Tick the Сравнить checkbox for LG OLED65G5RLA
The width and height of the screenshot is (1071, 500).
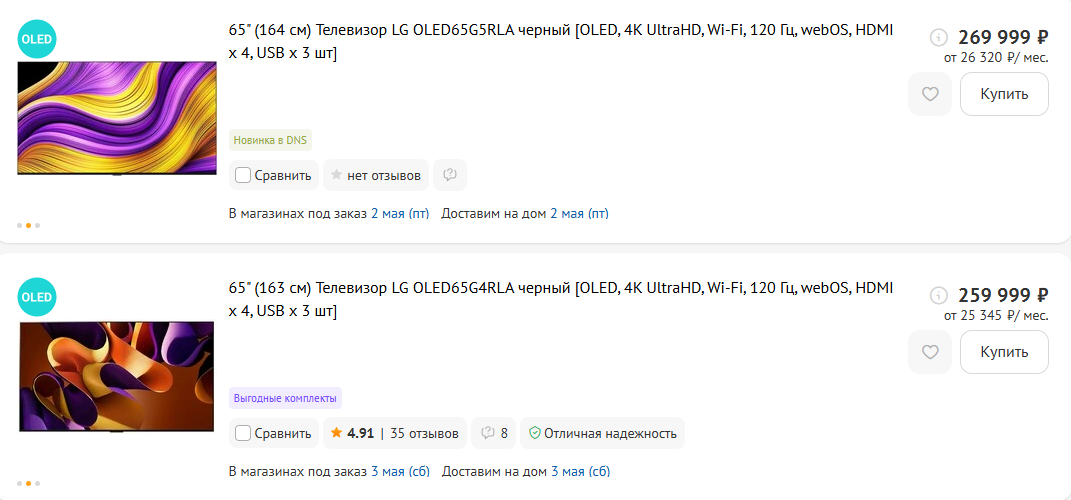click(x=243, y=175)
